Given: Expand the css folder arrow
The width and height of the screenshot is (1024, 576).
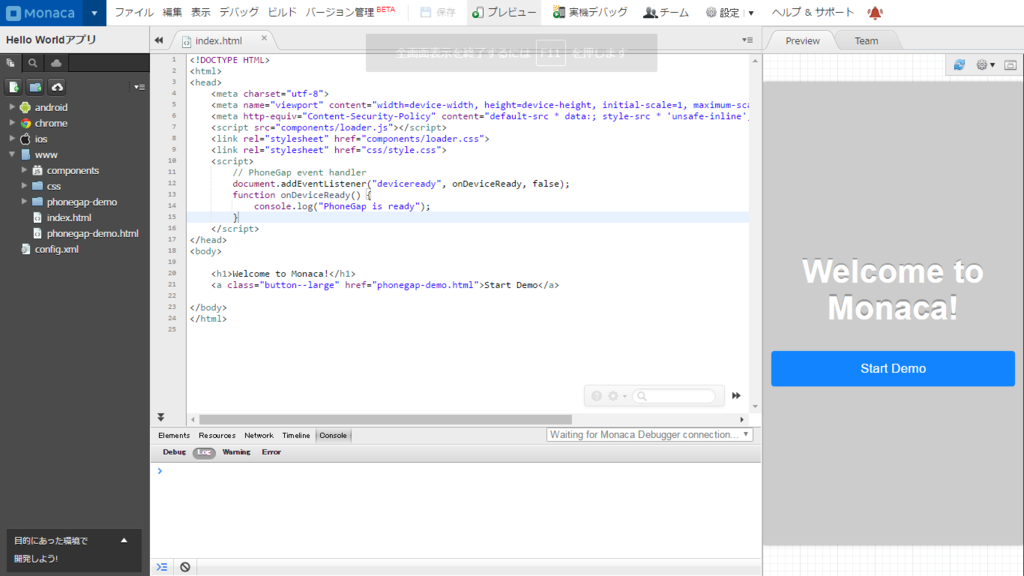Looking at the screenshot, I should 24,185.
